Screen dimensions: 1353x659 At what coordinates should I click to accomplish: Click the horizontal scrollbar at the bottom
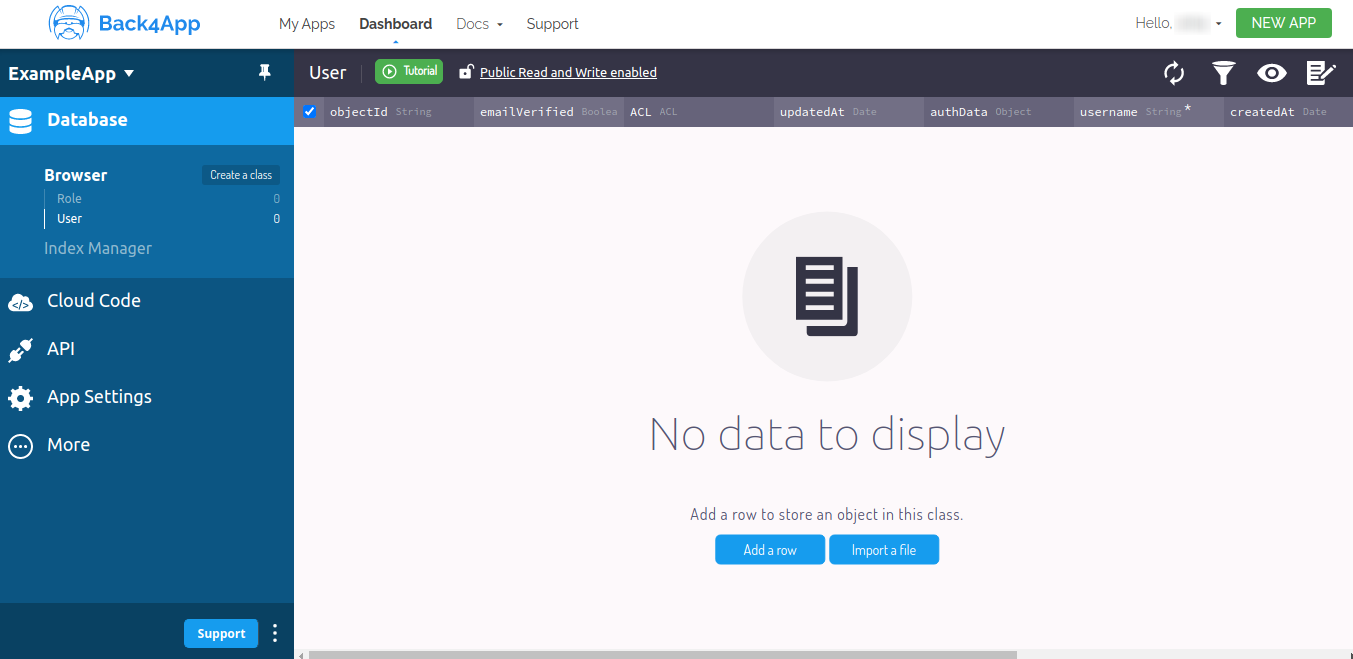pos(662,655)
